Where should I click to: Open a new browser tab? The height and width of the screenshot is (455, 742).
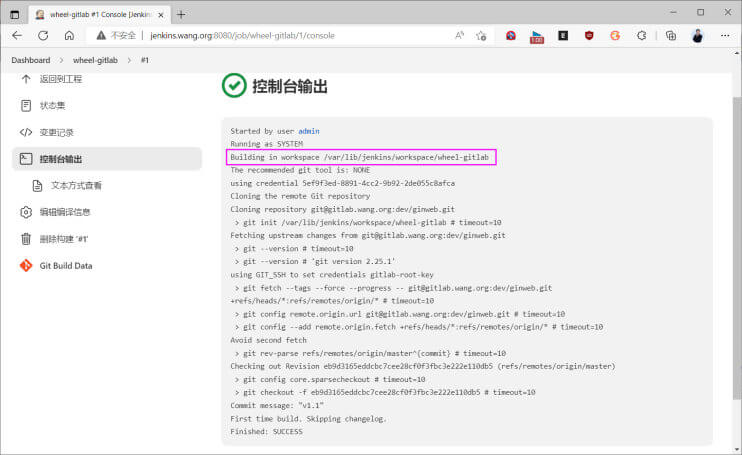(181, 15)
